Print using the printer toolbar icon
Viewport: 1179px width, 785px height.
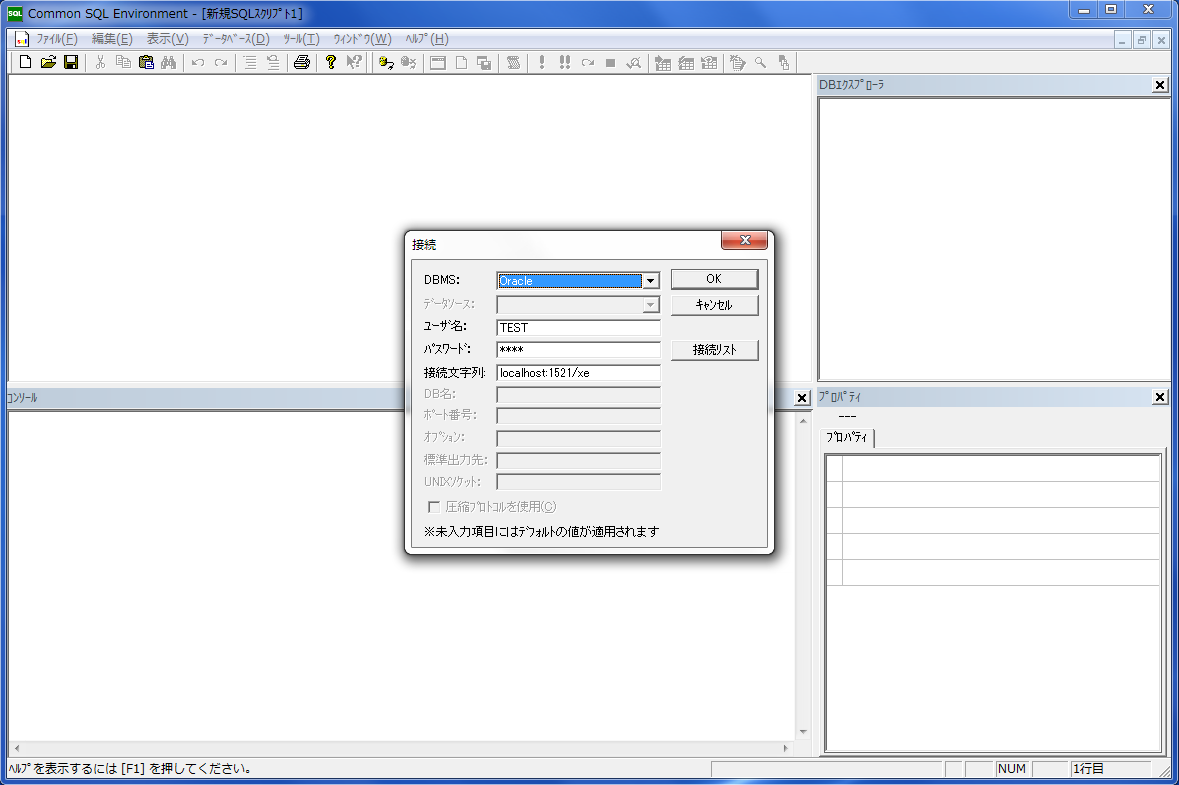pyautogui.click(x=302, y=62)
